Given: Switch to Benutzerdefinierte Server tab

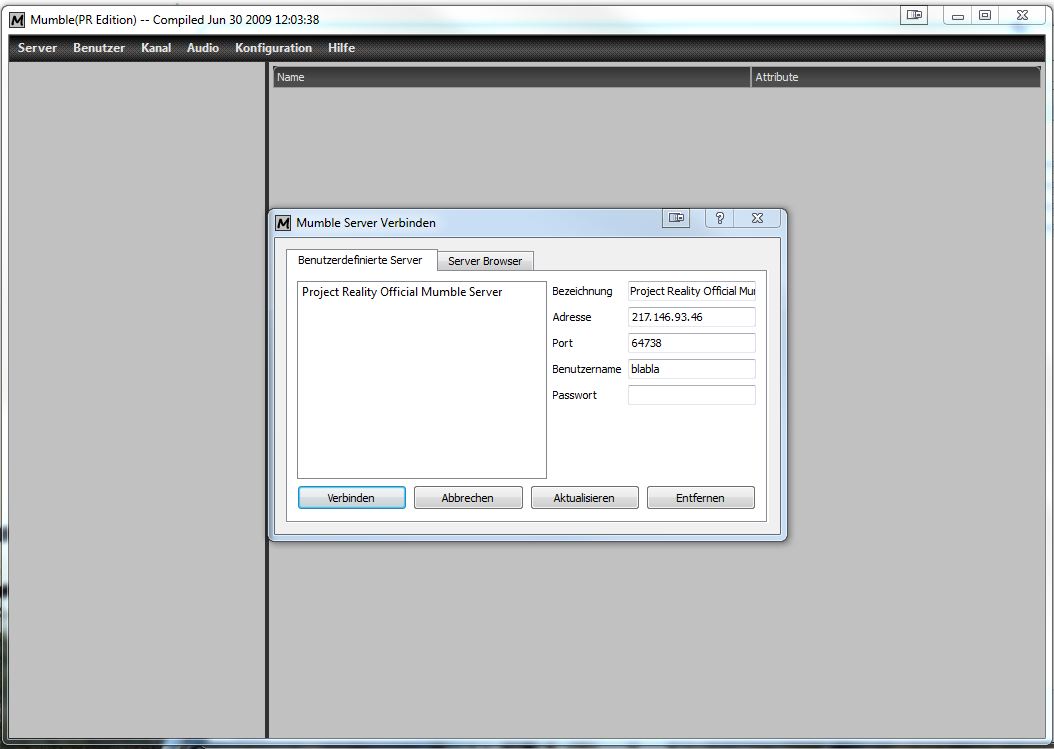Looking at the screenshot, I should [x=361, y=260].
